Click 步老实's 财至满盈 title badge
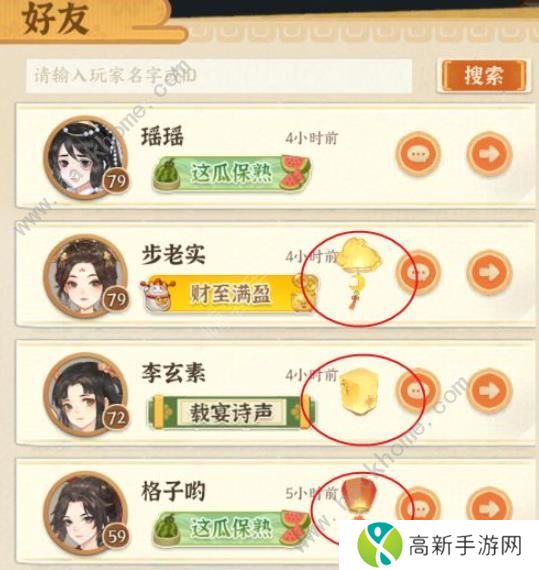 (x=230, y=294)
